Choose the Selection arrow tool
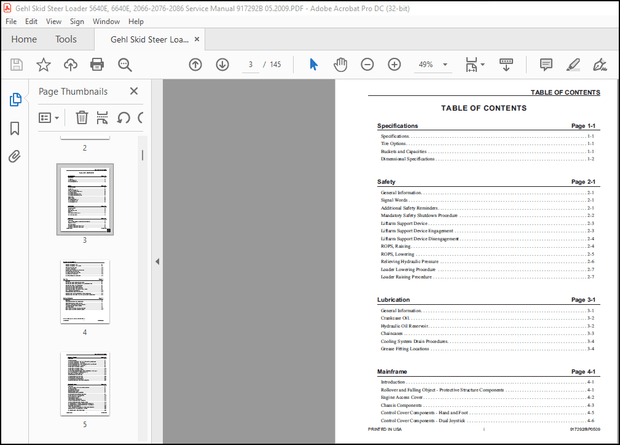Viewport: 620px width, 445px height. pyautogui.click(x=314, y=64)
